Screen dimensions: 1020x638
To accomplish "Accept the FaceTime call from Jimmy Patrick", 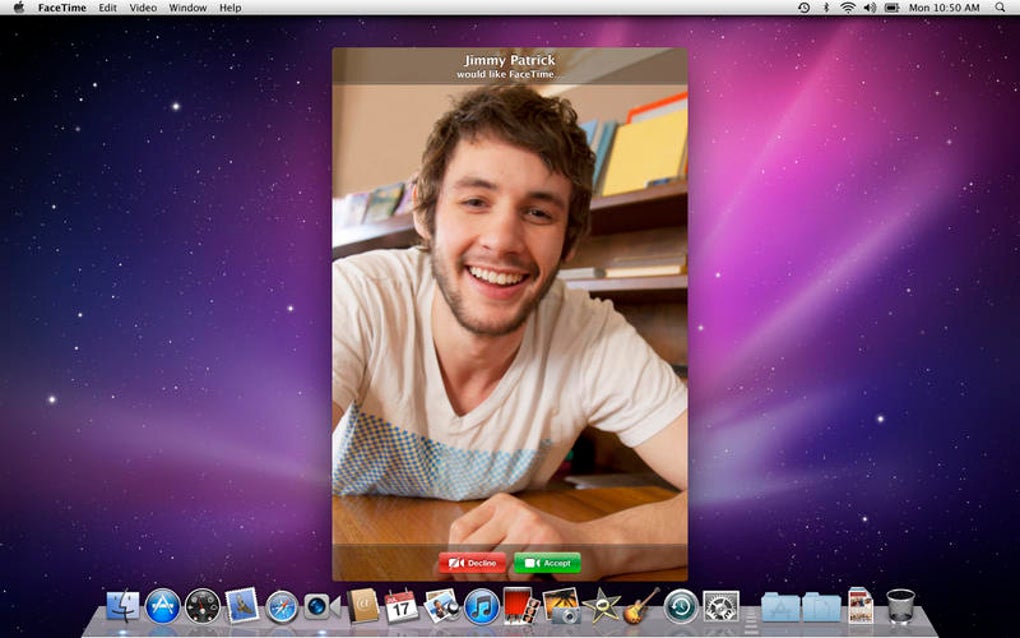I will pos(547,563).
